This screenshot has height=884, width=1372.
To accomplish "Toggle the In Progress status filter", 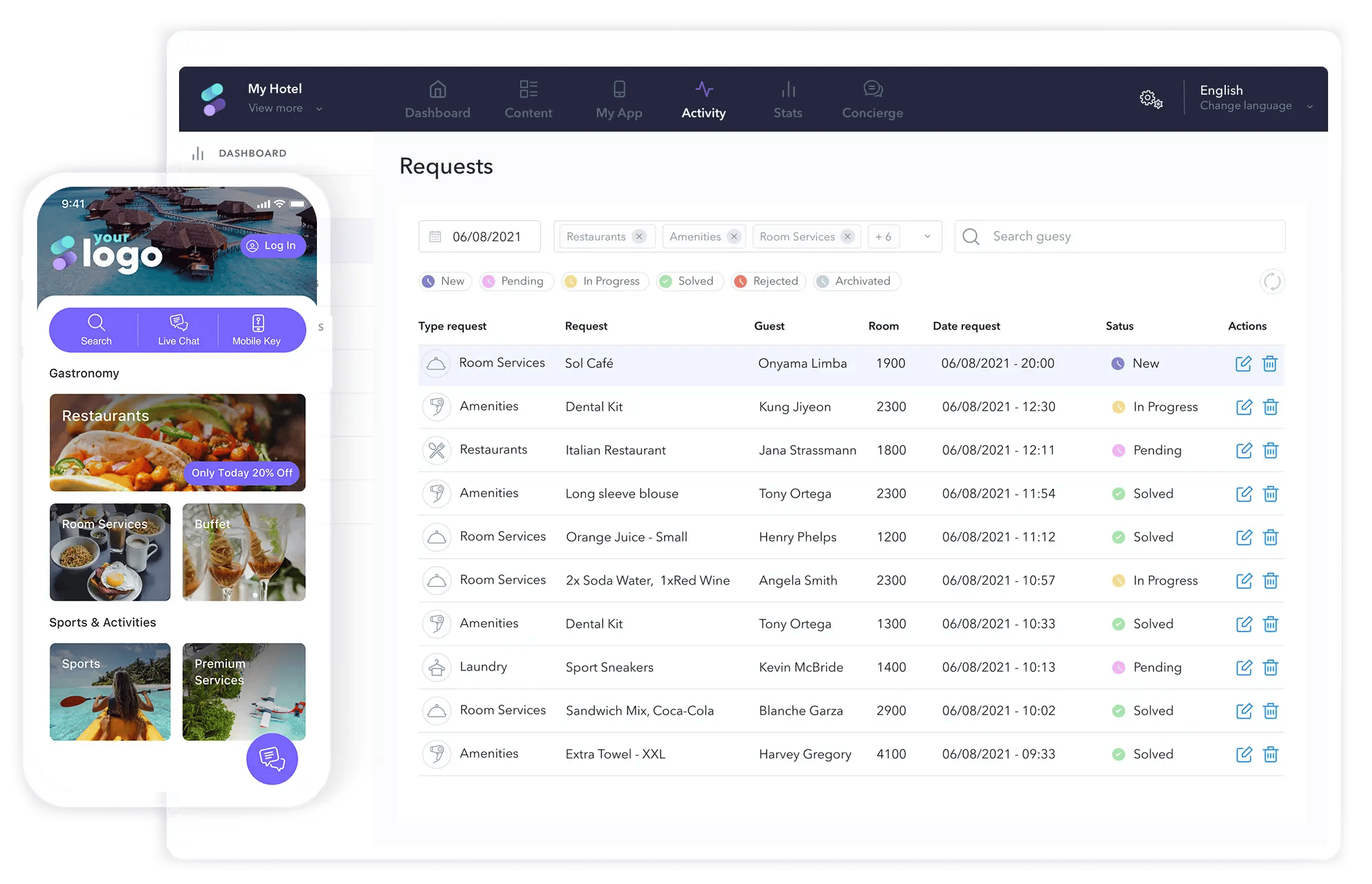I will coord(604,281).
